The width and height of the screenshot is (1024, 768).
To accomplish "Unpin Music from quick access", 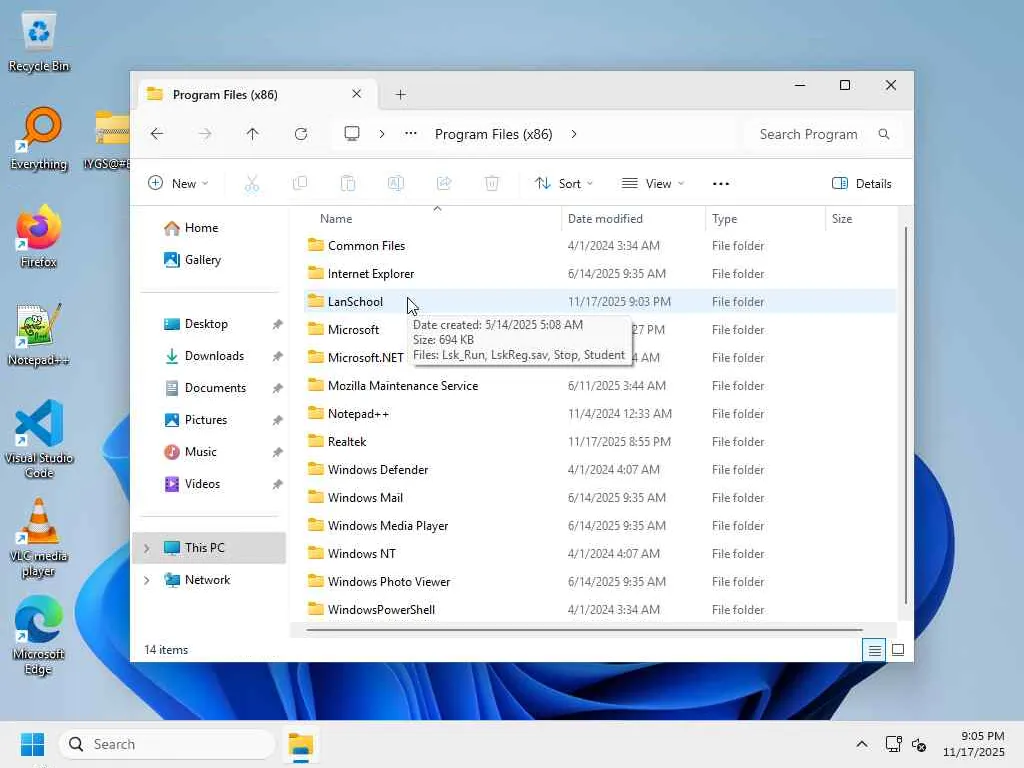I will click(278, 452).
